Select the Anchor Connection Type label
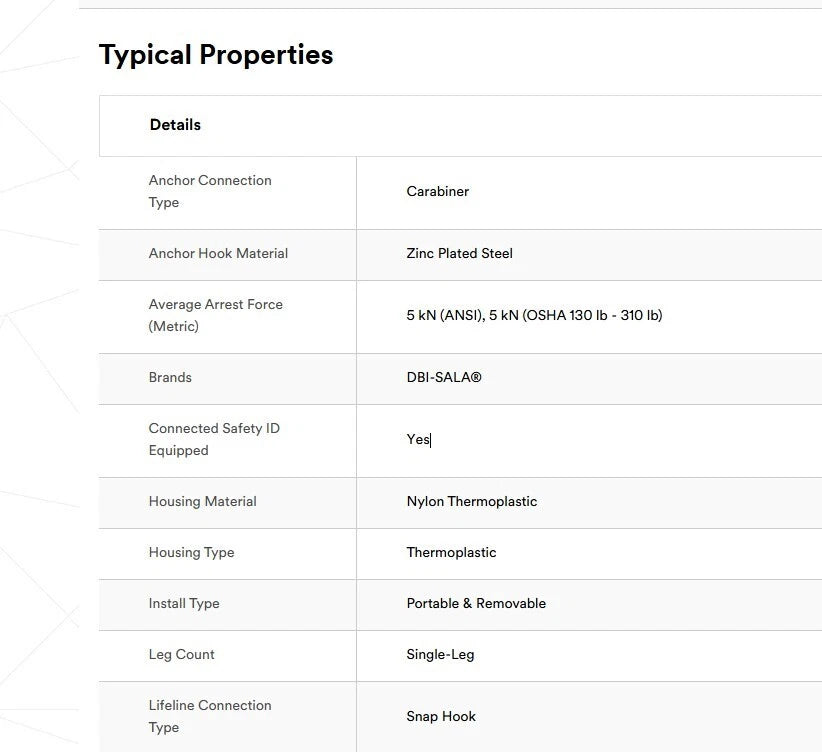Image resolution: width=822 pixels, height=752 pixels. (210, 191)
